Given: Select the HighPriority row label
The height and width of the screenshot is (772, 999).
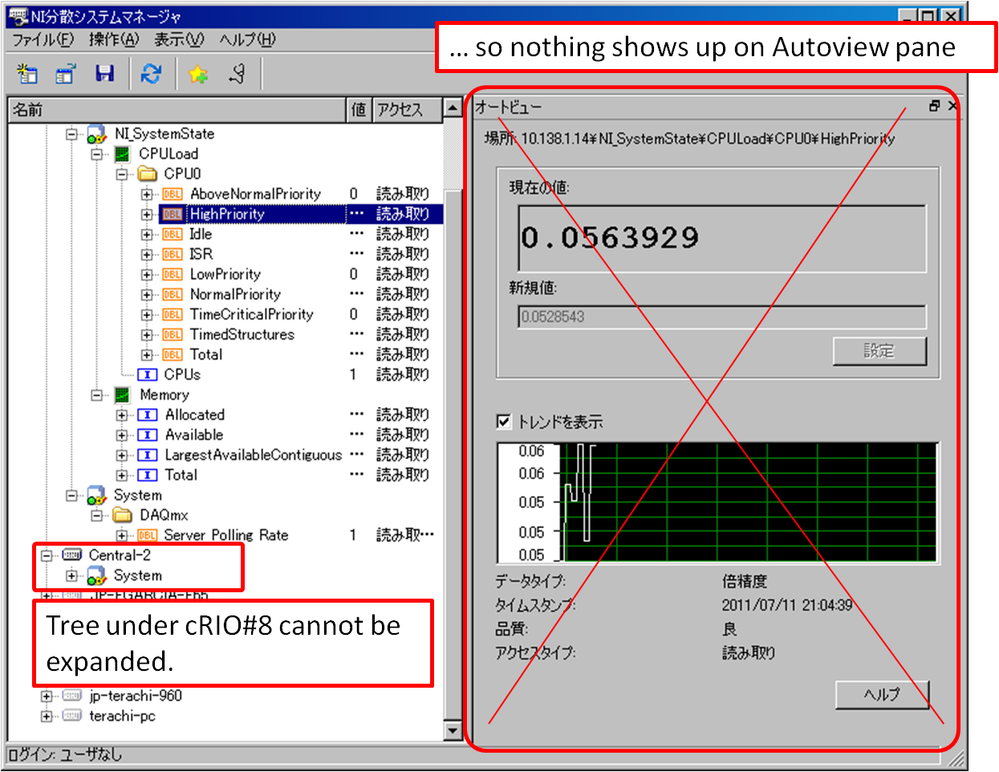Looking at the screenshot, I should coord(227,214).
